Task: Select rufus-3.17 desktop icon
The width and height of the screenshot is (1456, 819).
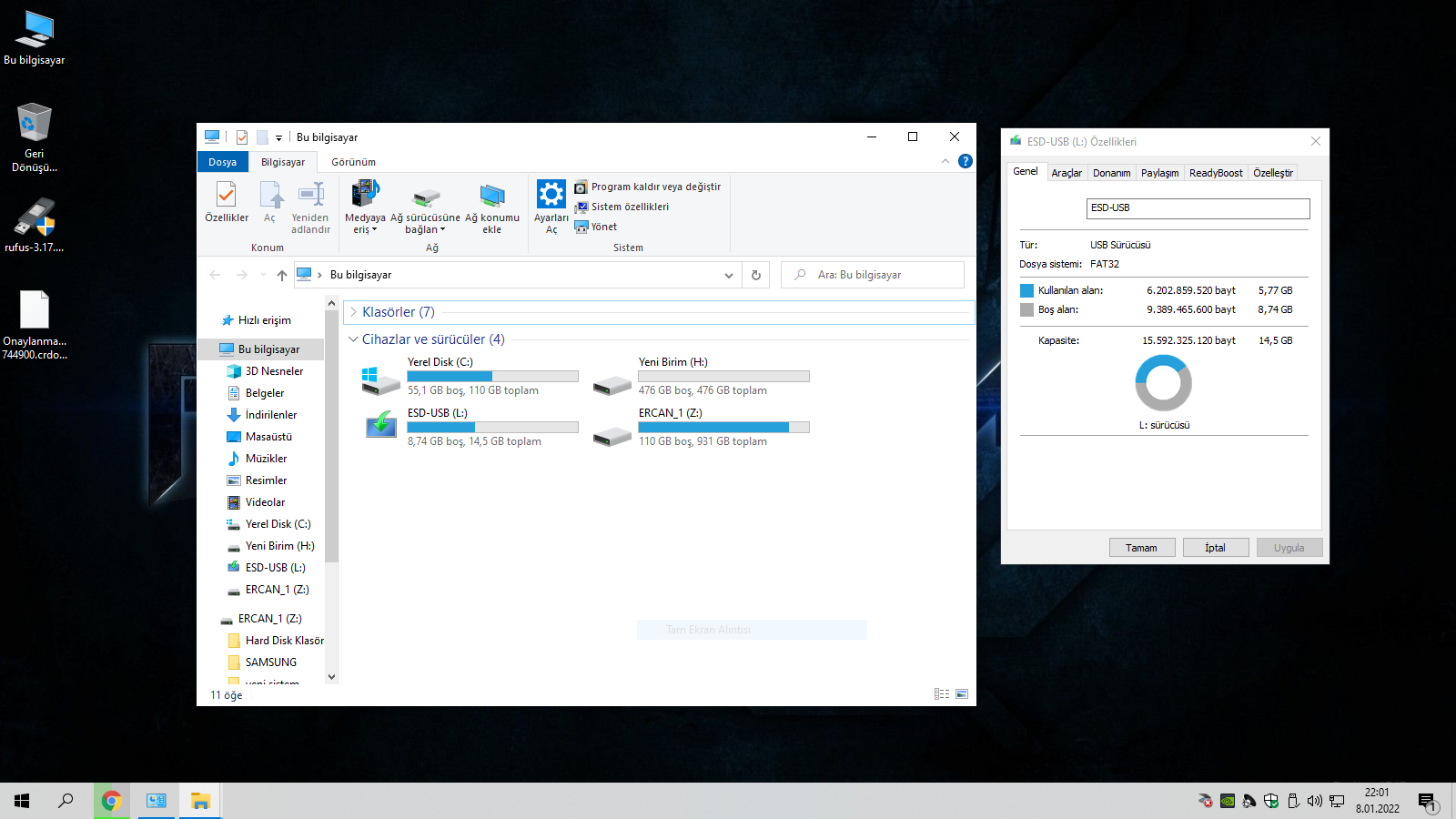Action: tap(35, 226)
